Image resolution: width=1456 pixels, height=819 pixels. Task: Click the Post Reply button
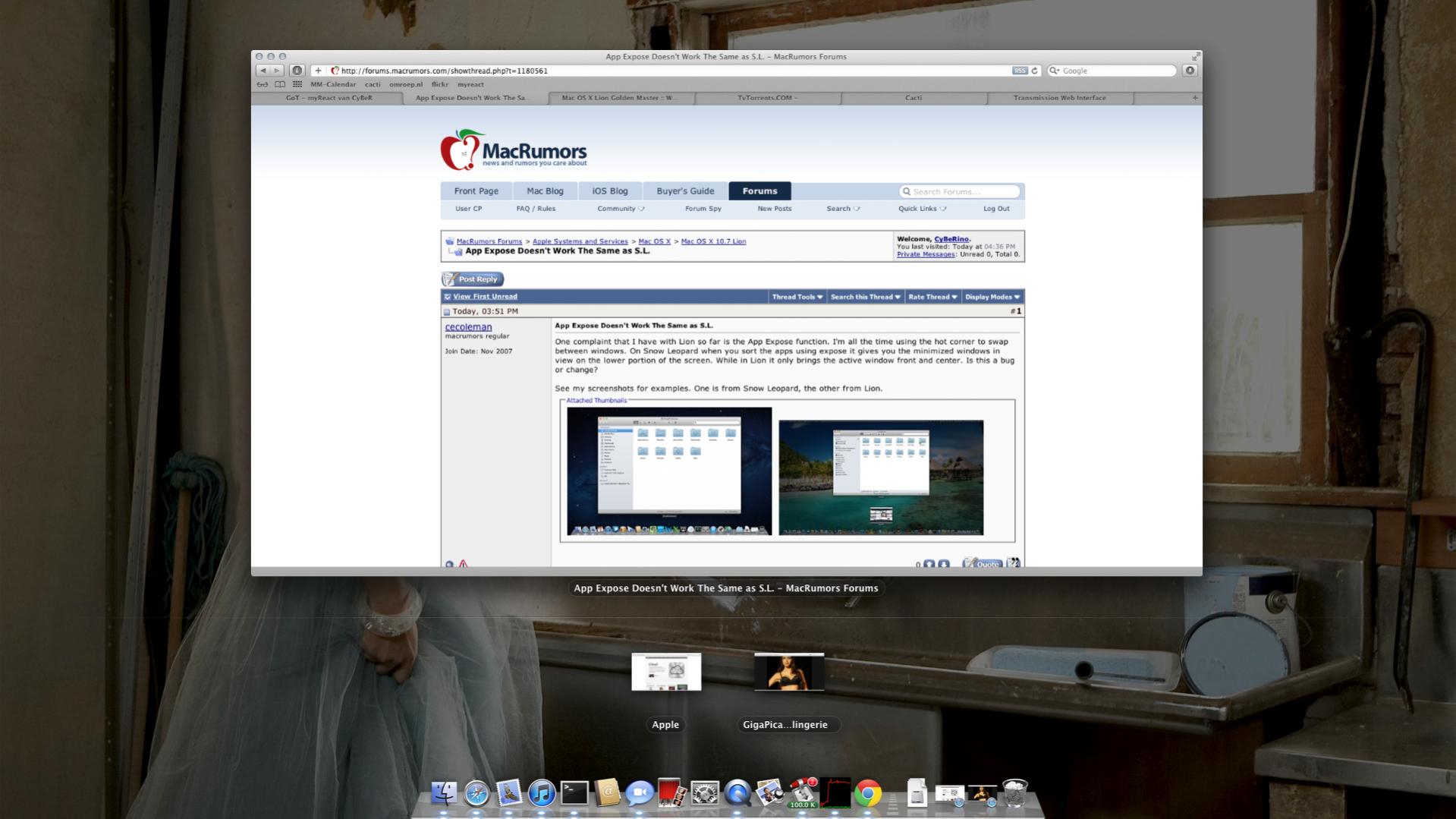pyautogui.click(x=473, y=279)
